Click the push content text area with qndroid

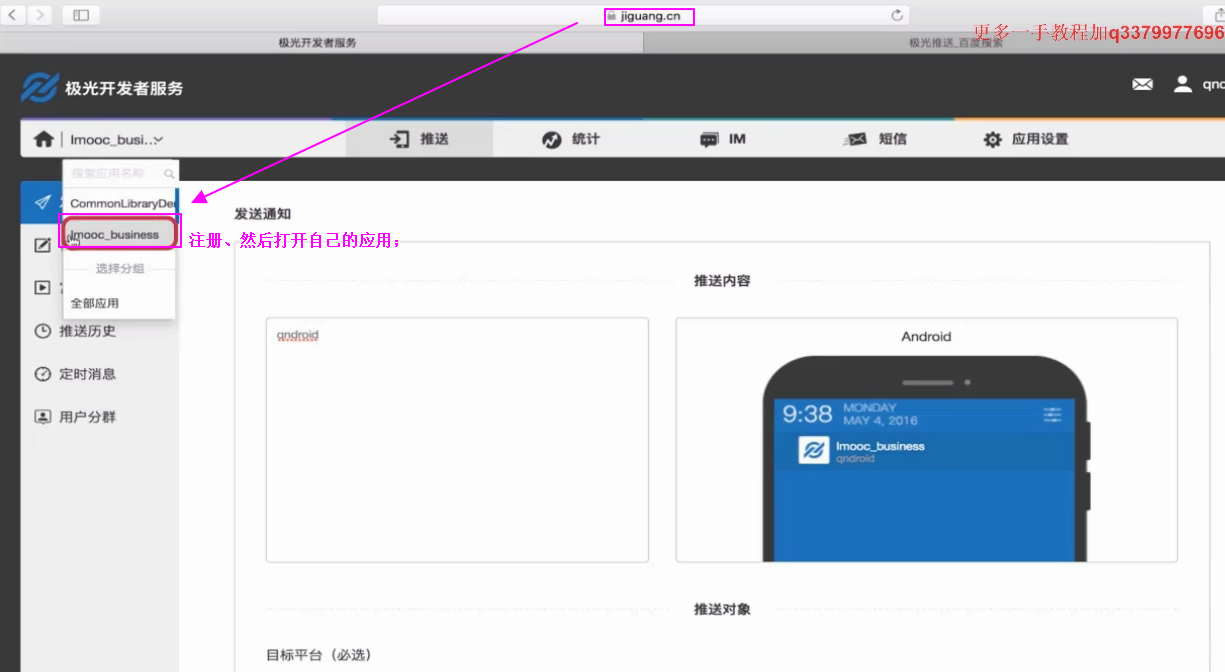pos(457,440)
